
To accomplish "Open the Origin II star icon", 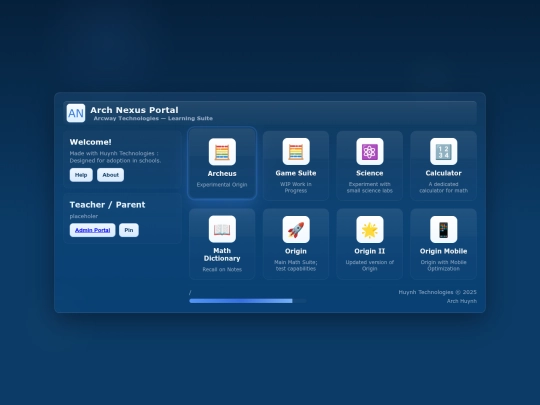I will [x=370, y=229].
